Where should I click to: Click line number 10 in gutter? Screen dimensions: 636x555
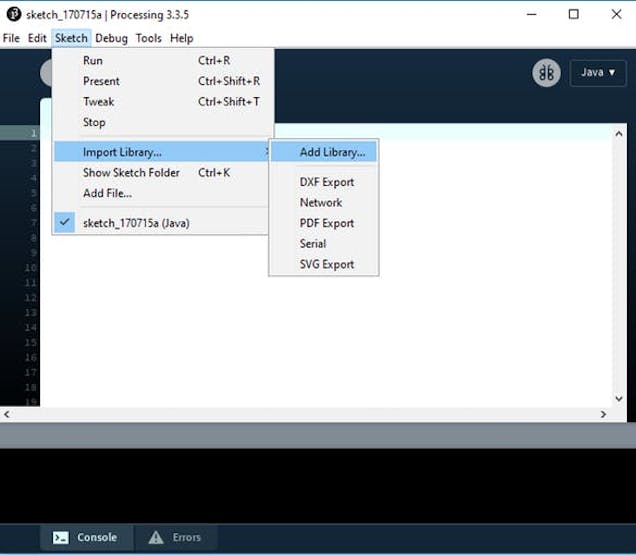(x=30, y=268)
